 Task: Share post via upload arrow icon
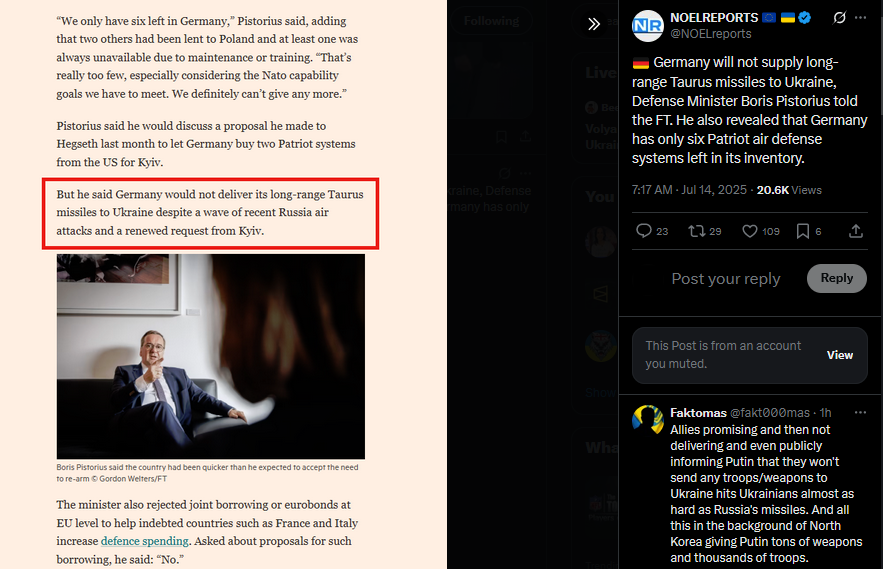click(x=856, y=231)
